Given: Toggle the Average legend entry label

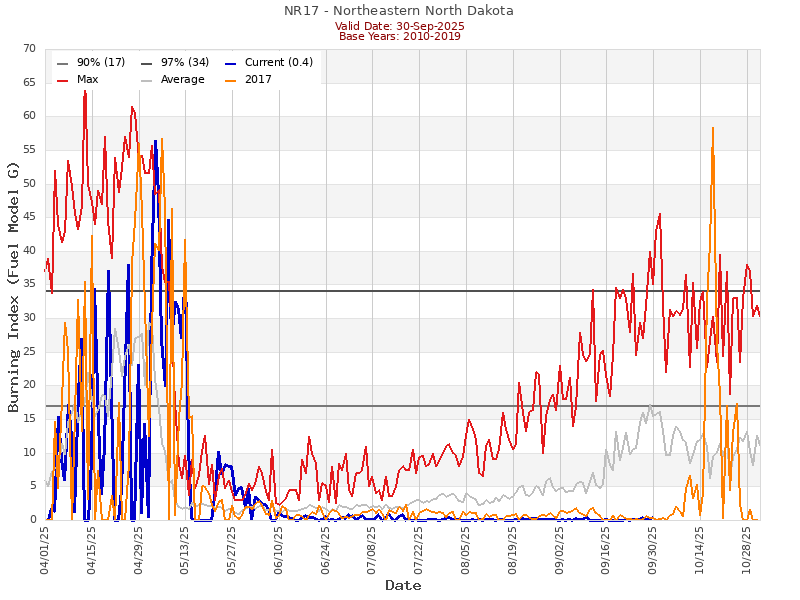Looking at the screenshot, I should pos(182,80).
